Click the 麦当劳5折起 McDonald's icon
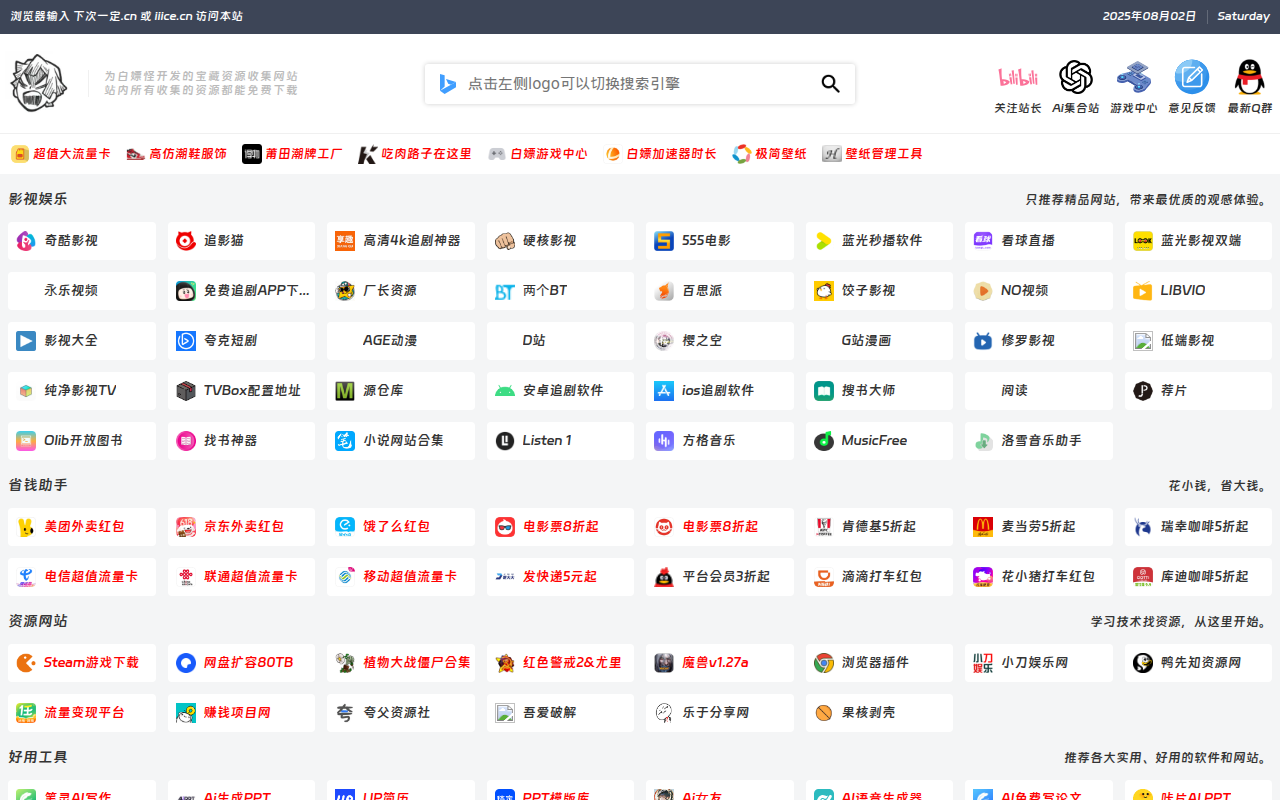Screen dimensions: 1280x800 [983, 527]
